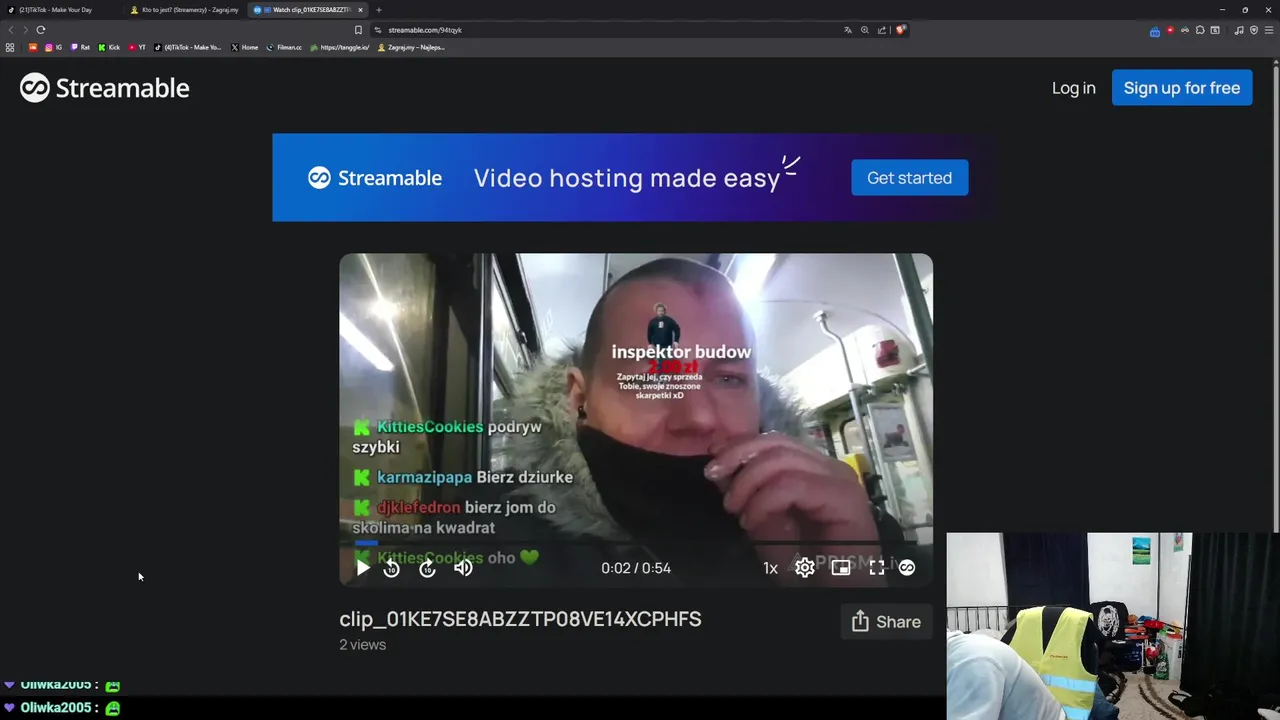Screen dimensions: 1280x720
Task: Go back in browser history
Action: (x=11, y=30)
